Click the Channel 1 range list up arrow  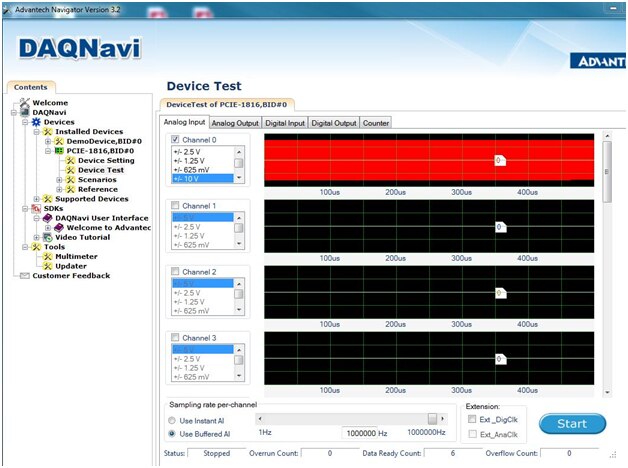point(239,218)
